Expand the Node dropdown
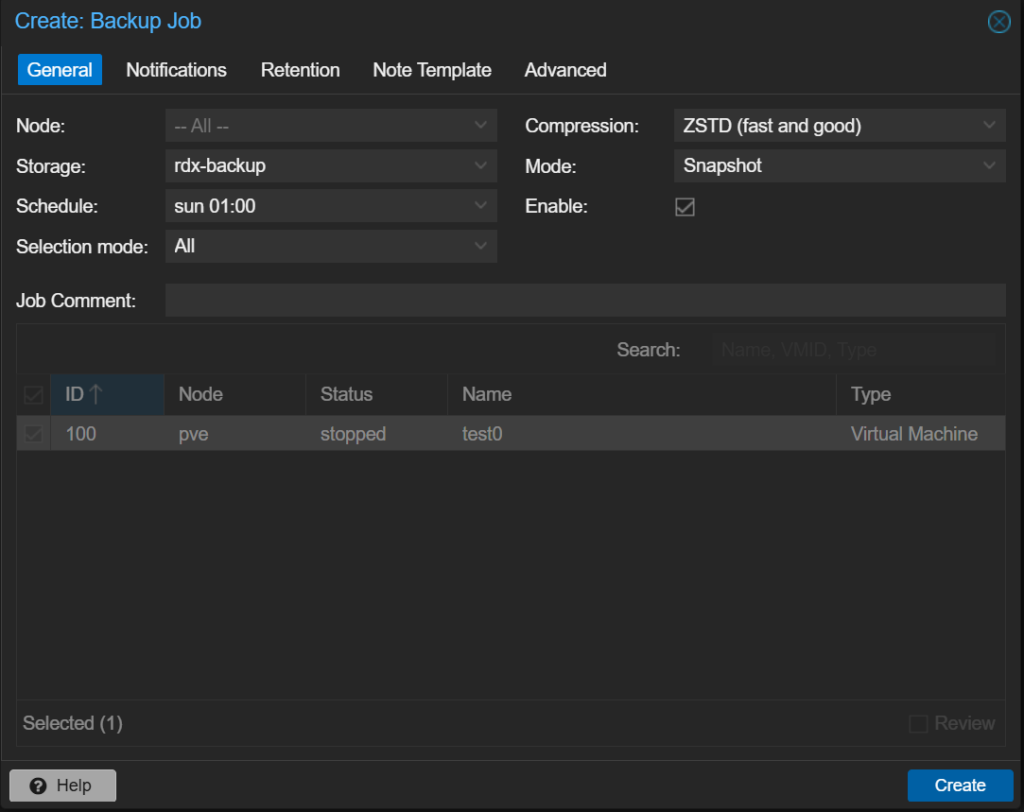This screenshot has height=812, width=1024. (x=480, y=125)
